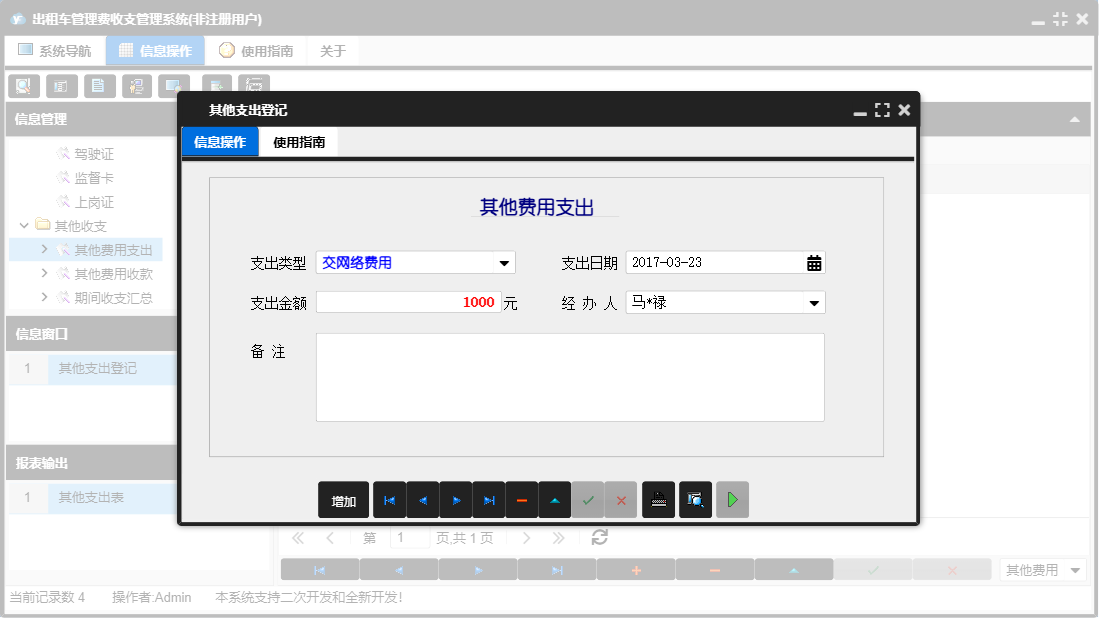Jump to the last record using the navigation icon
The width and height of the screenshot is (1099, 618).
click(x=488, y=499)
